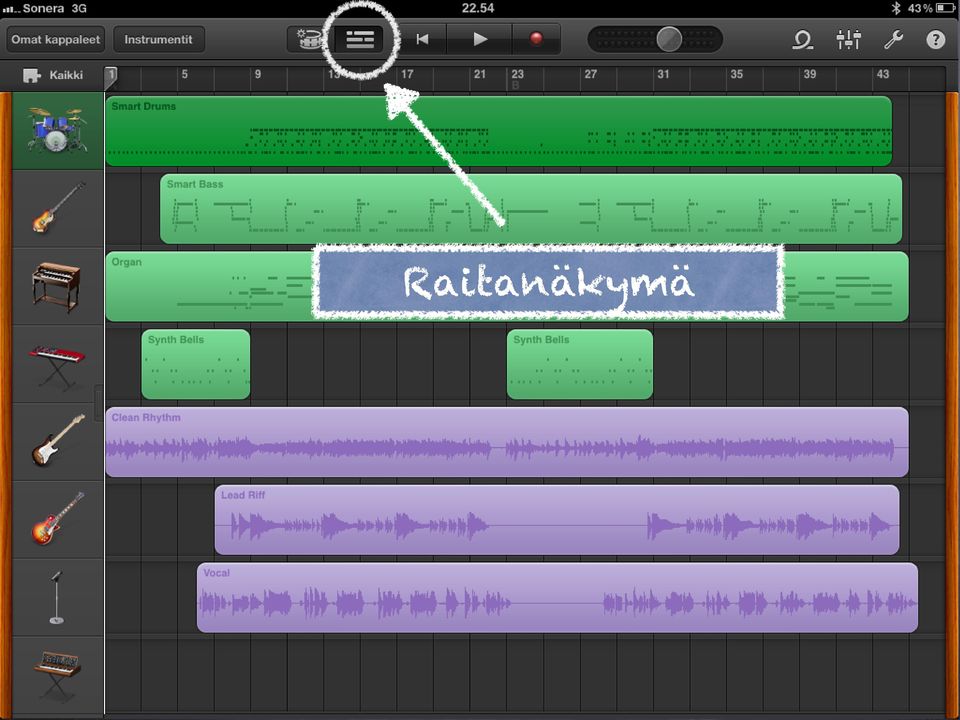Select the sunburst guitar track header

coord(58,519)
